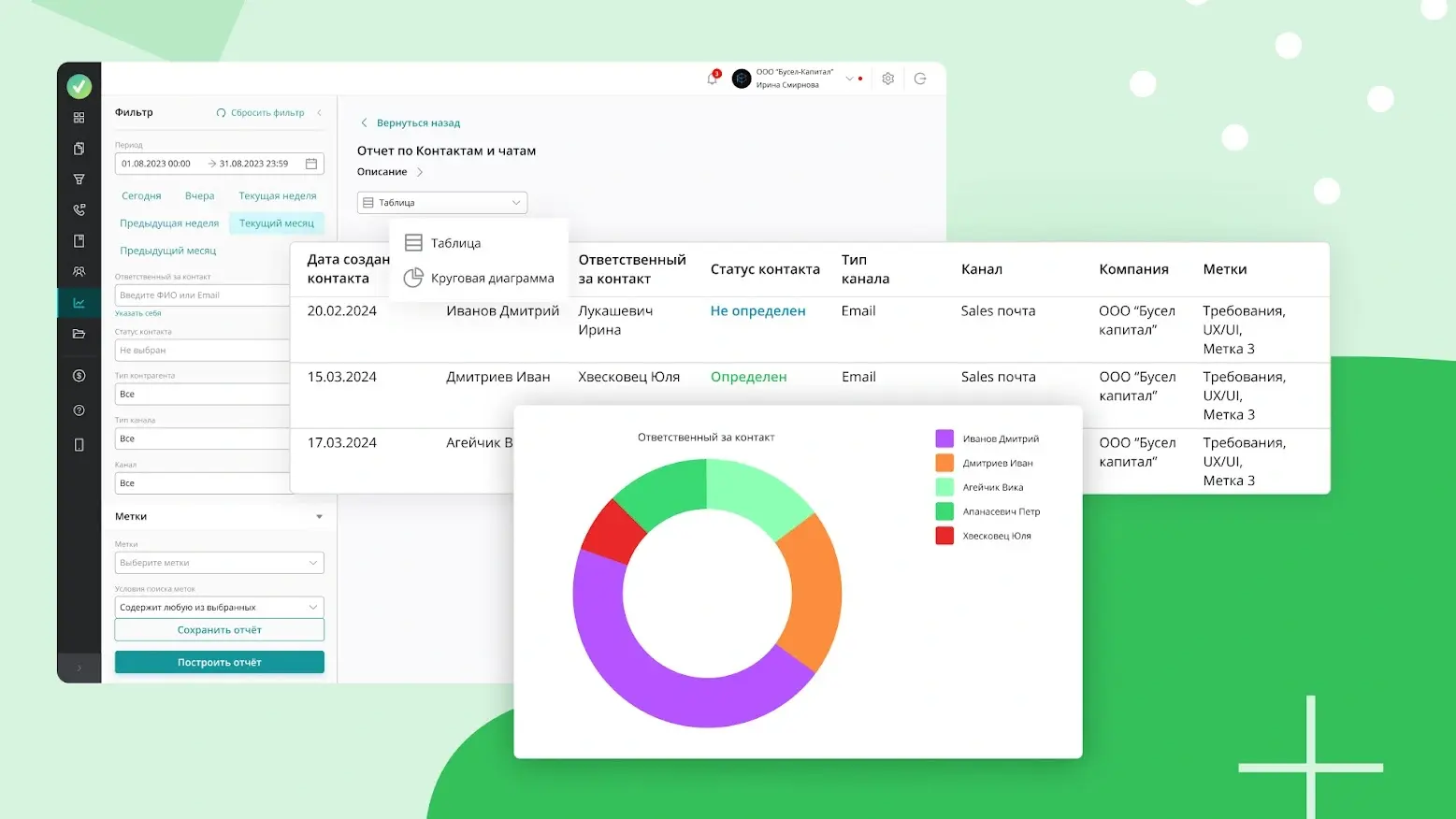Open the documents copy icon in sidebar
The height and width of the screenshot is (819, 1456).
[x=79, y=149]
